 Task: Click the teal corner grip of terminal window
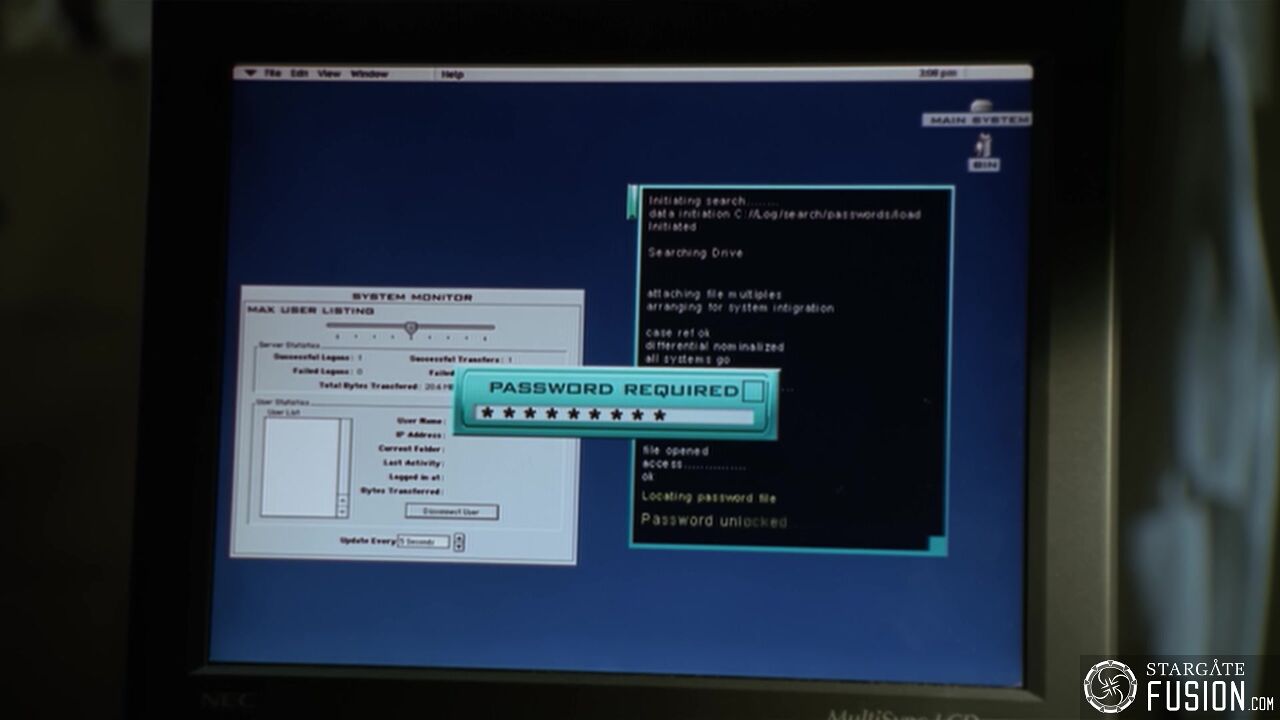(x=937, y=544)
